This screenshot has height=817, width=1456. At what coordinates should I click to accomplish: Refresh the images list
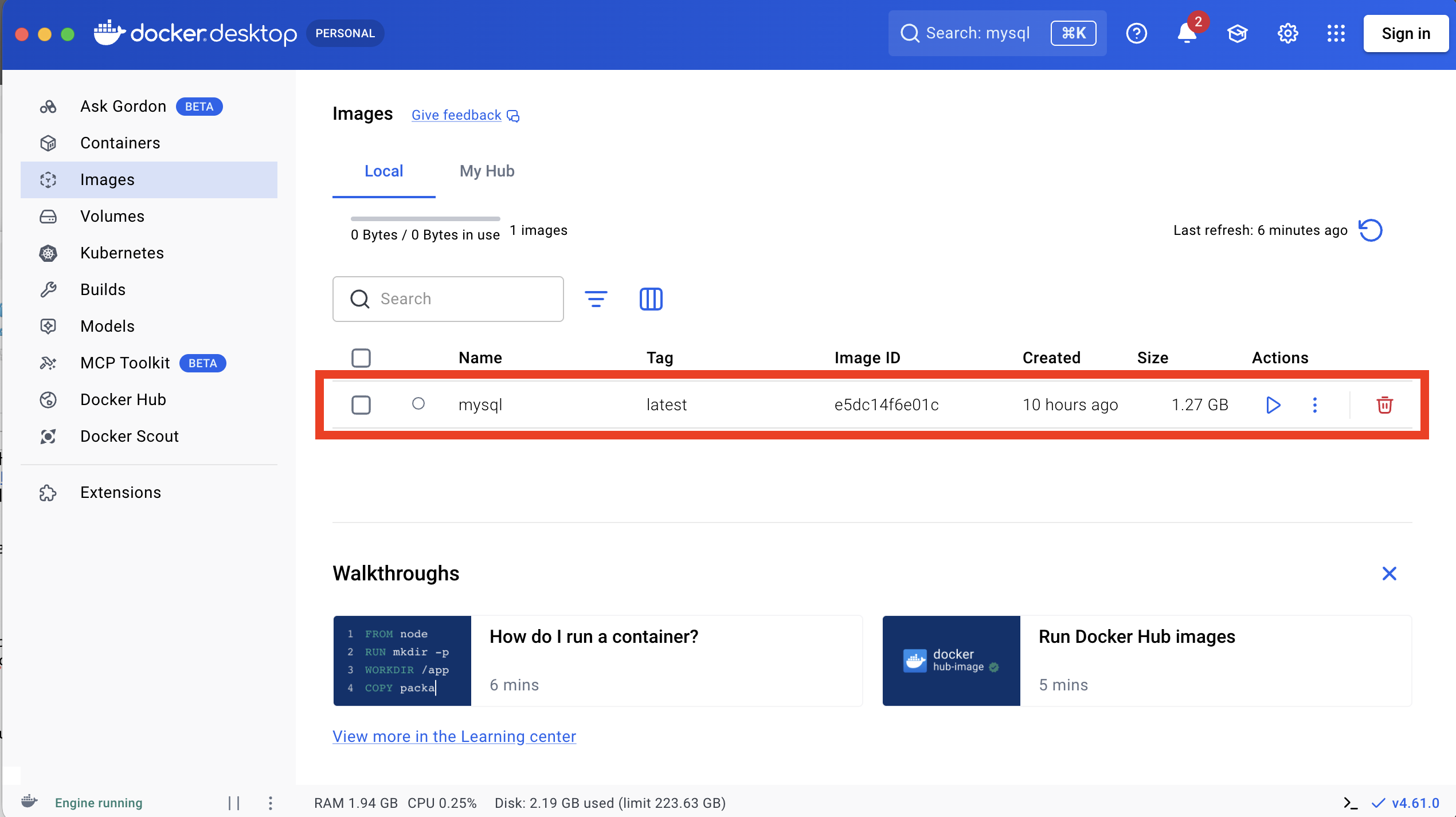click(1371, 230)
